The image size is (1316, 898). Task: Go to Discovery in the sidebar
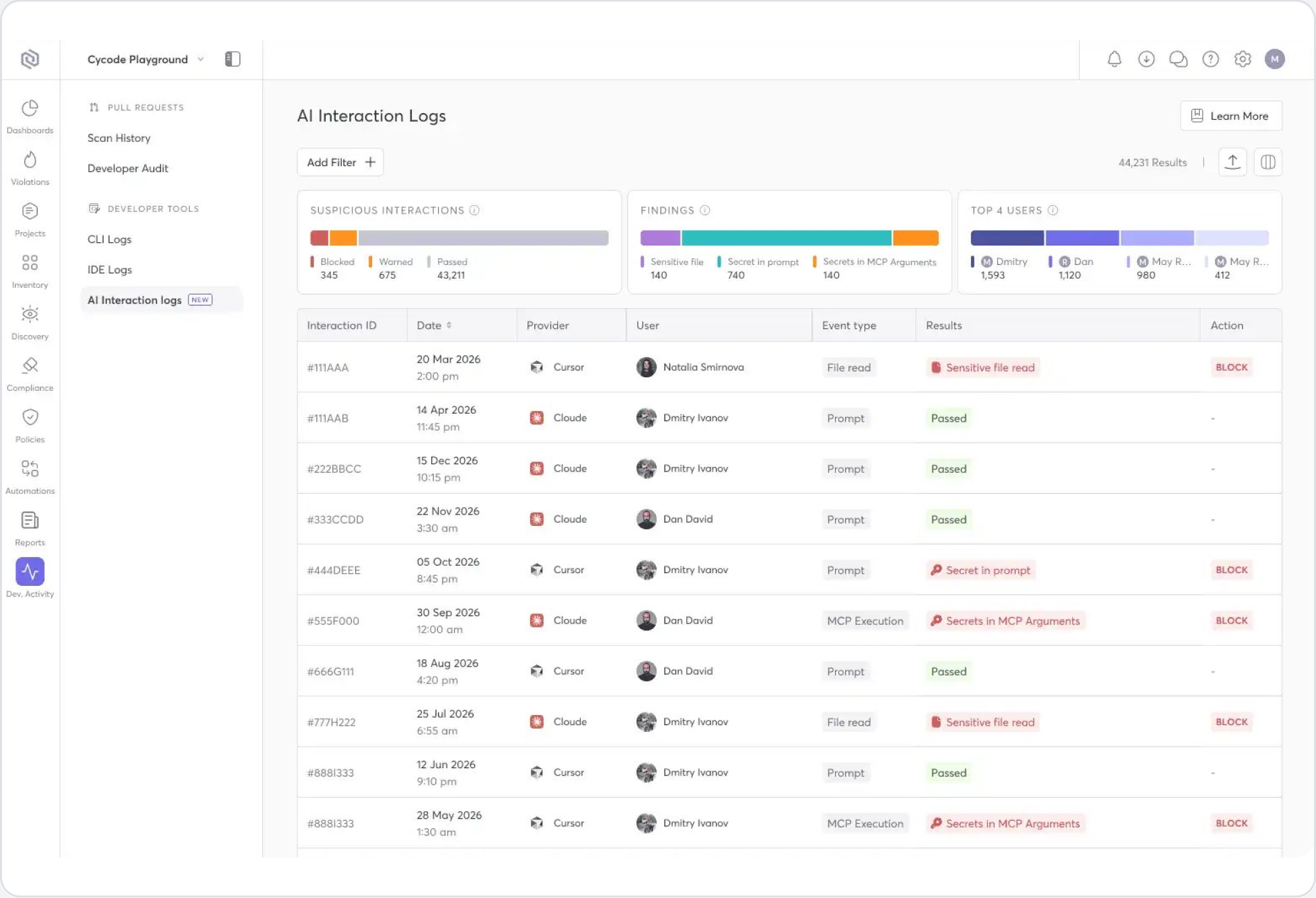[x=30, y=315]
